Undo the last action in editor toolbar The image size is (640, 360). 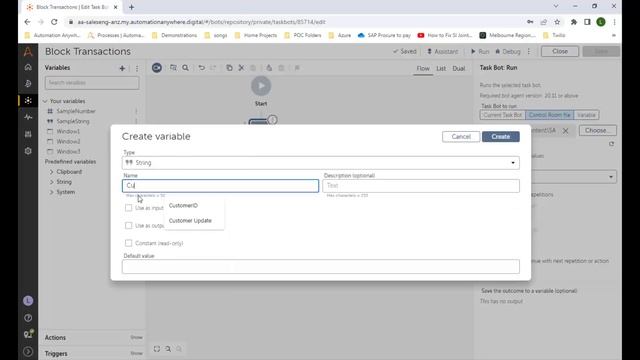202,68
